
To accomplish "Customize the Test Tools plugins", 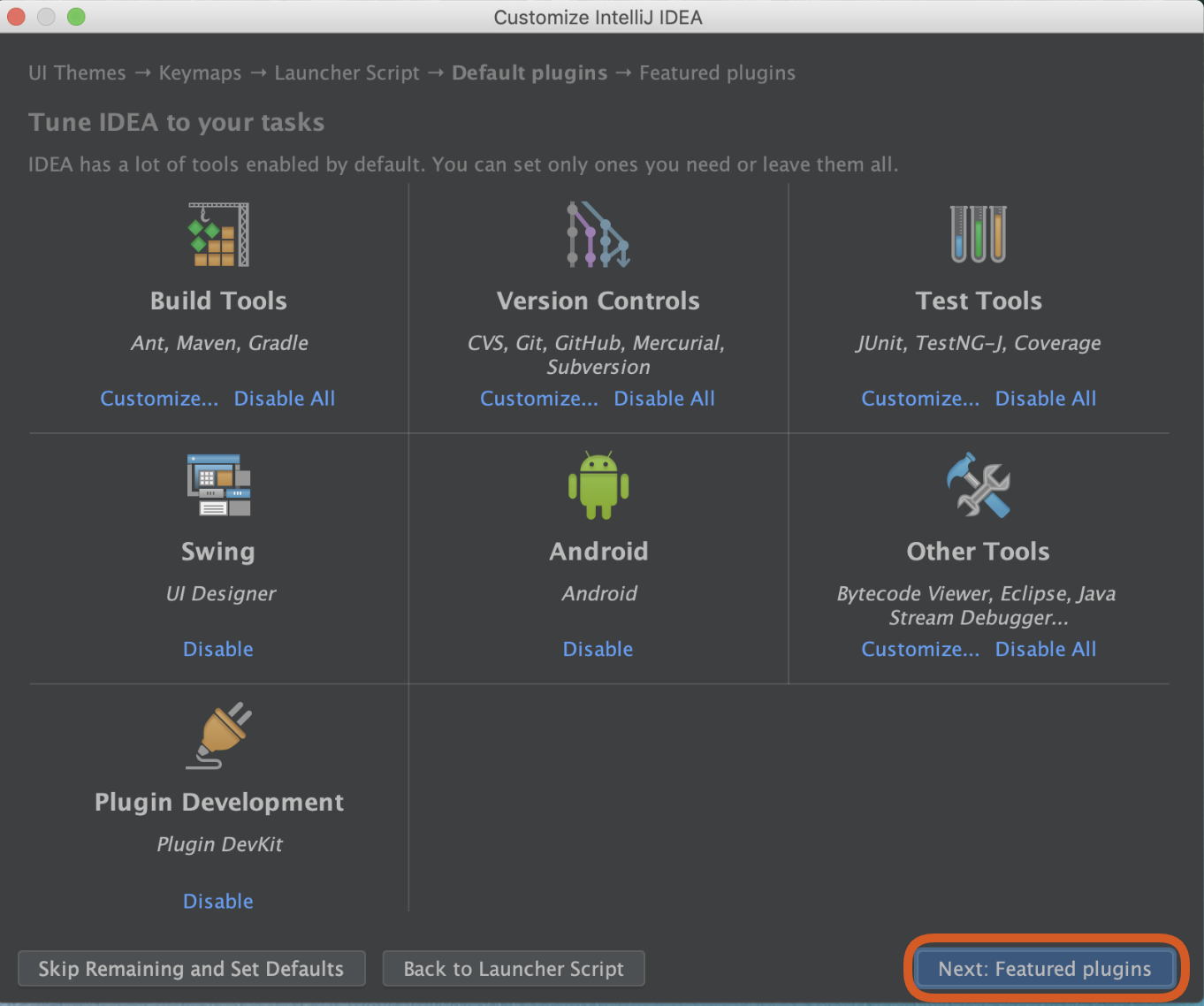I will point(920,399).
